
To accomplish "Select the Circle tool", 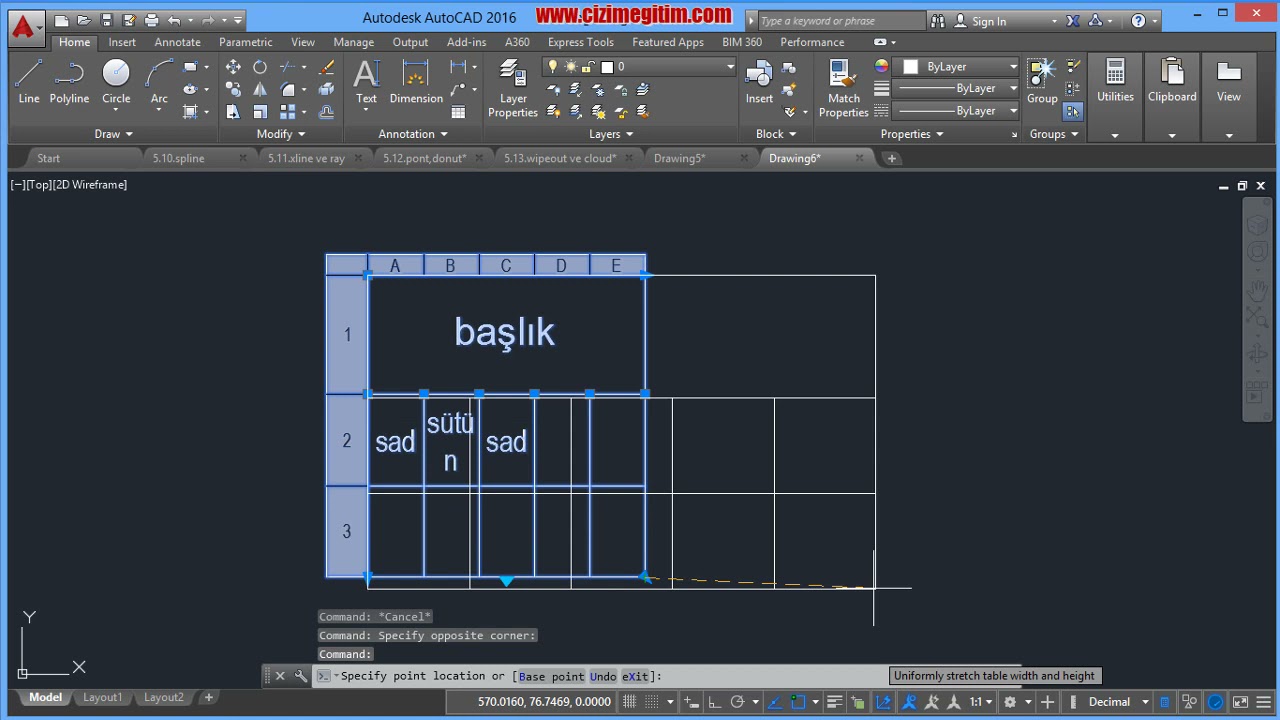I will (x=116, y=81).
